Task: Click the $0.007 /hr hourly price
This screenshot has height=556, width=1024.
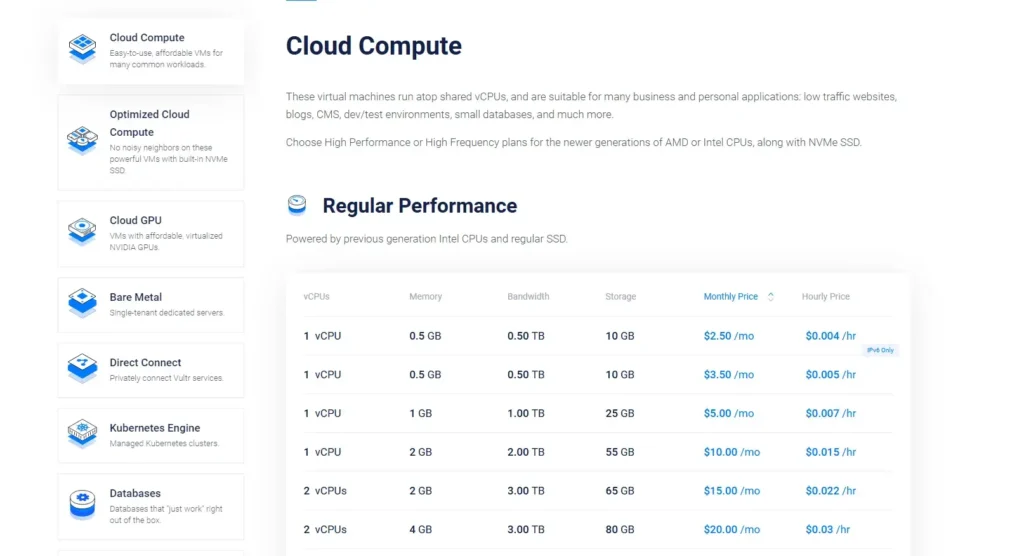Action: click(830, 413)
